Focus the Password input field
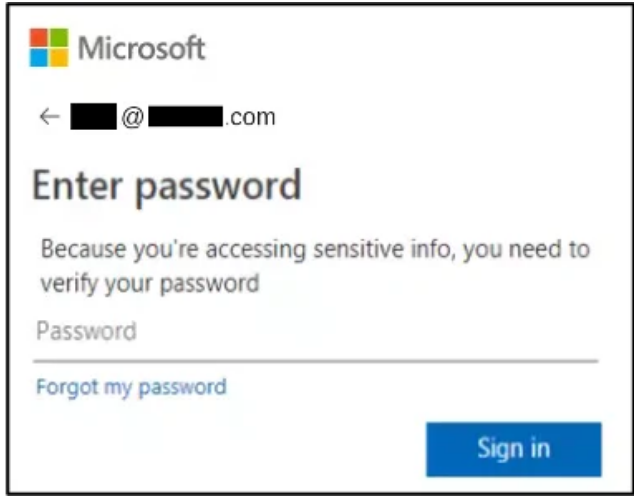 click(316, 332)
